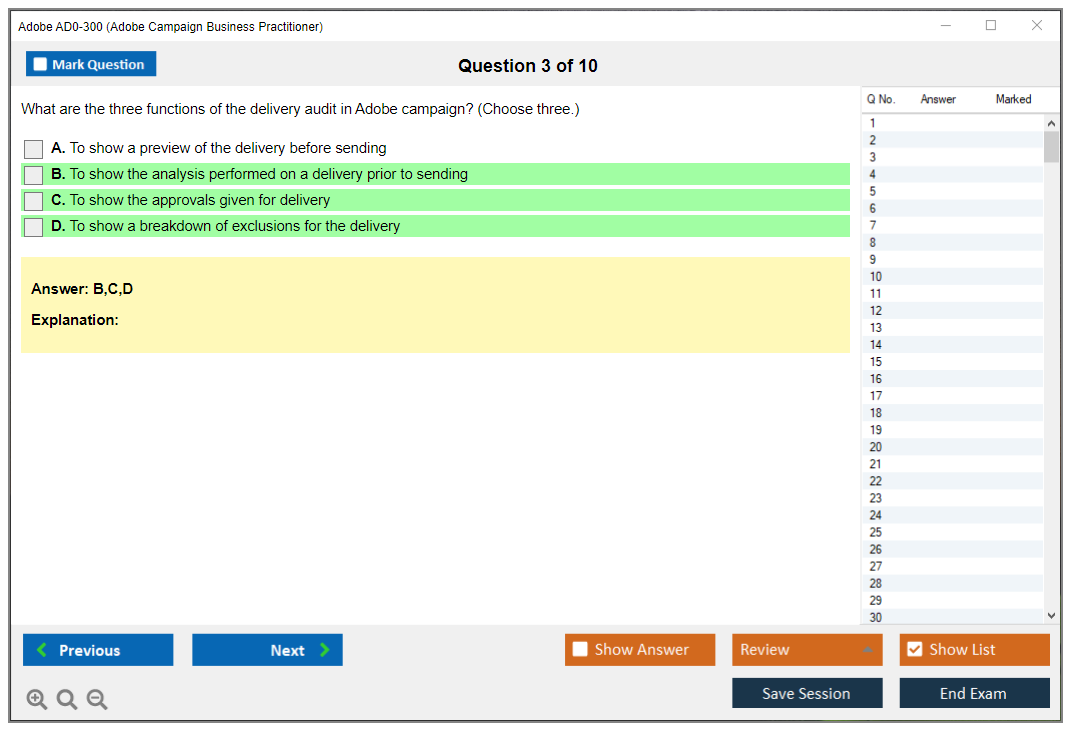The height and width of the screenshot is (735, 1075).
Task: Maximize the exam window
Action: pos(991,26)
